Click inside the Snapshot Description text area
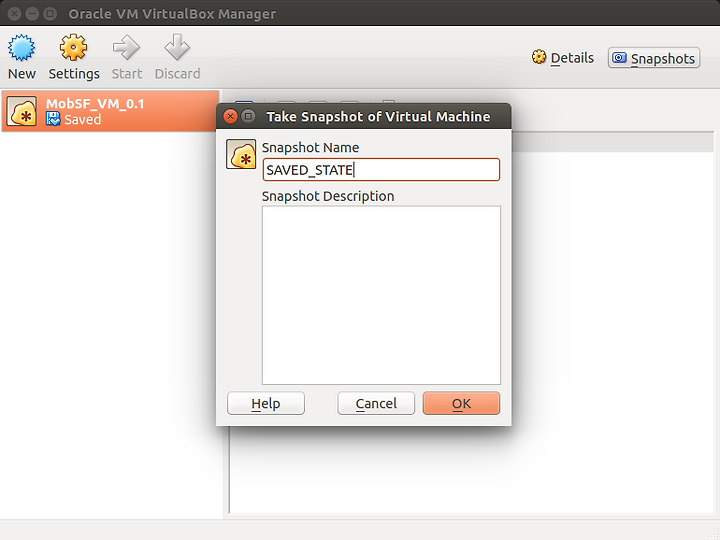 click(x=381, y=295)
